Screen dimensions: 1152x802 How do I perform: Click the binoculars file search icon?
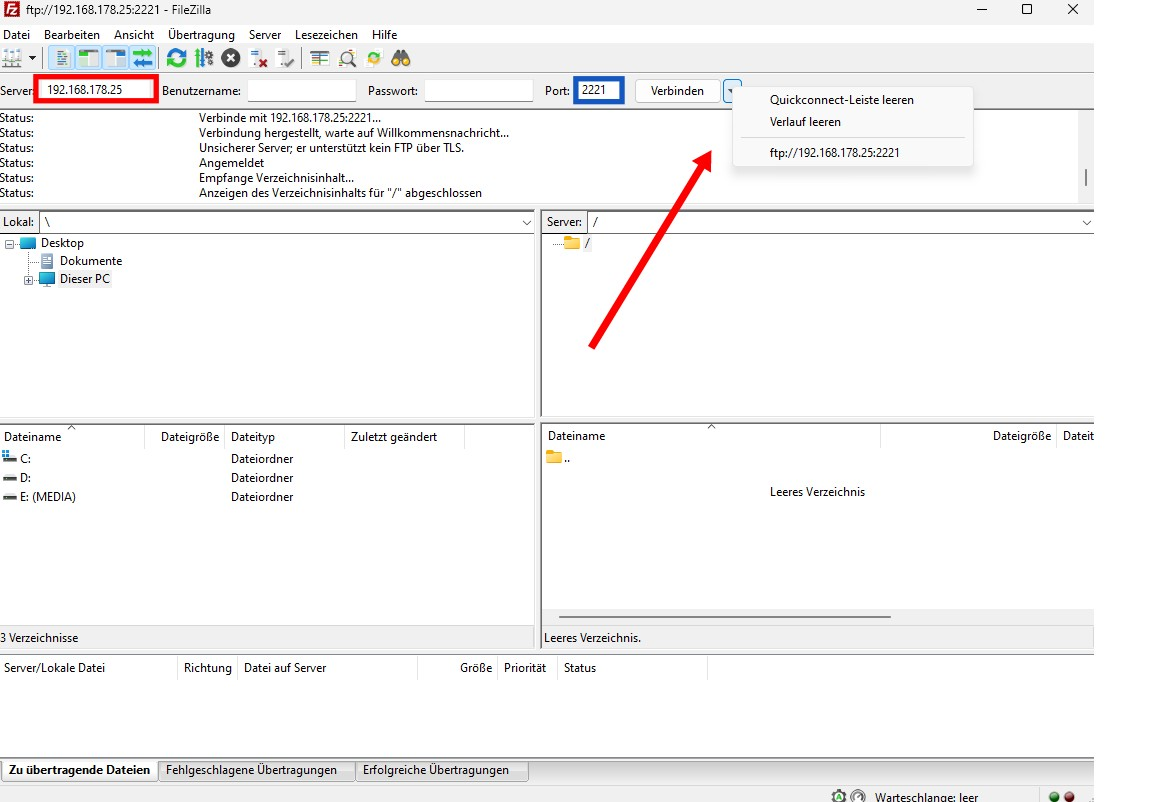(x=401, y=58)
